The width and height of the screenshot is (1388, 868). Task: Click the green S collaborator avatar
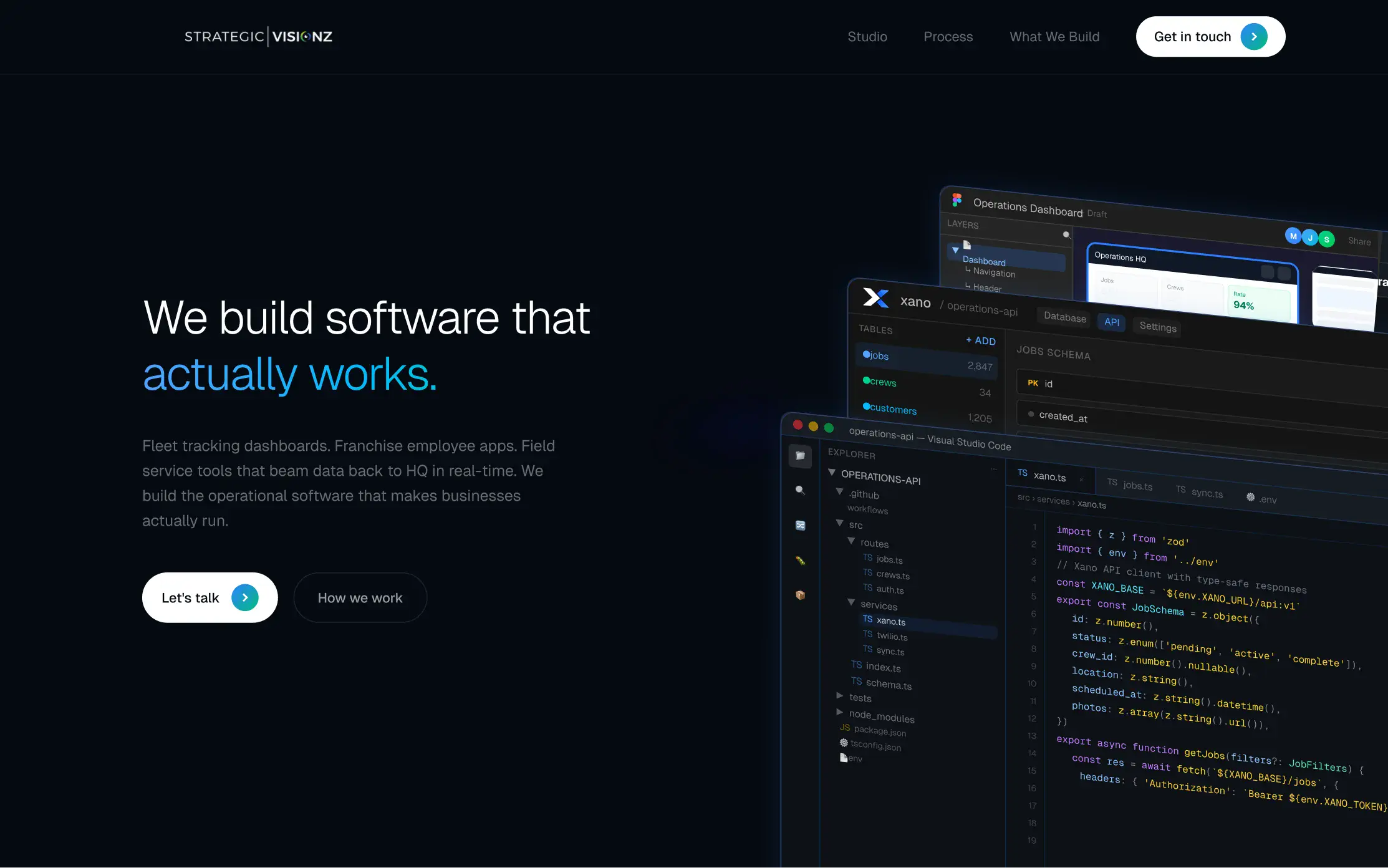1327,239
